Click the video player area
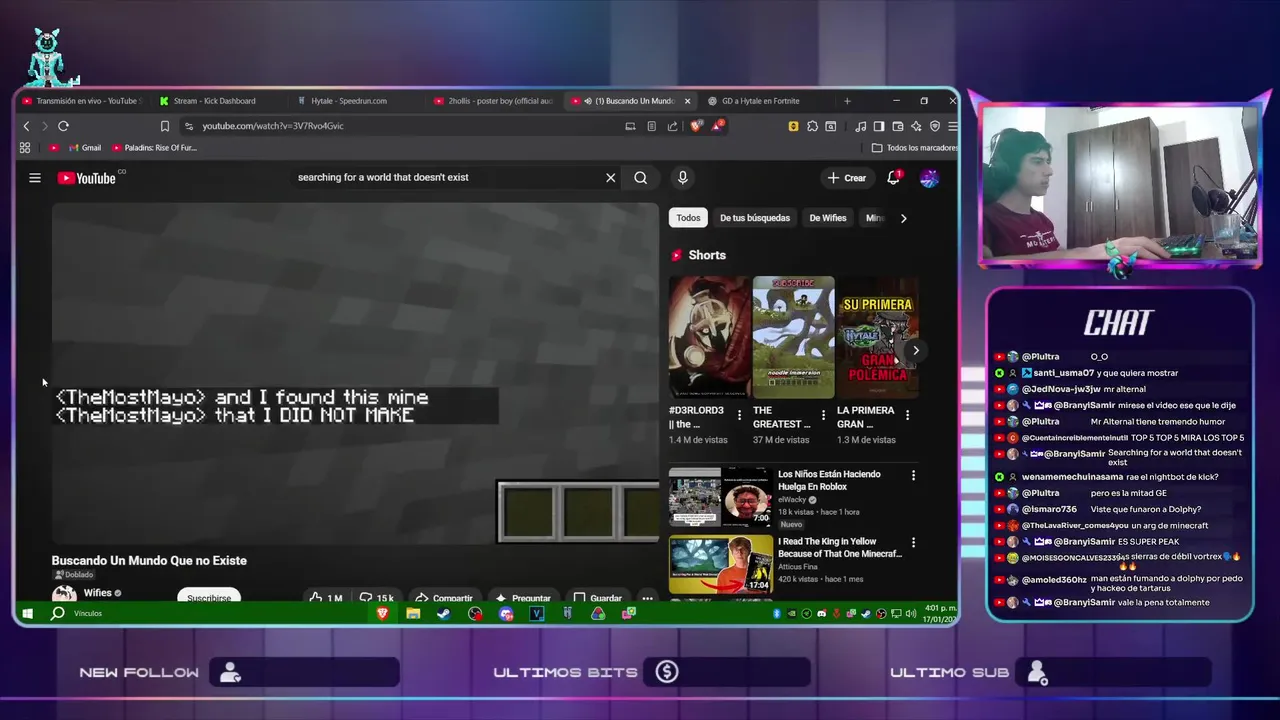1280x720 pixels. (x=356, y=373)
